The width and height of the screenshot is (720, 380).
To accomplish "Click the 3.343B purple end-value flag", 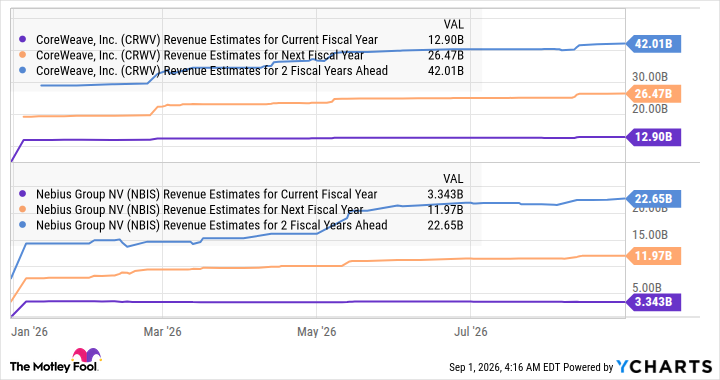I will pyautogui.click(x=653, y=302).
